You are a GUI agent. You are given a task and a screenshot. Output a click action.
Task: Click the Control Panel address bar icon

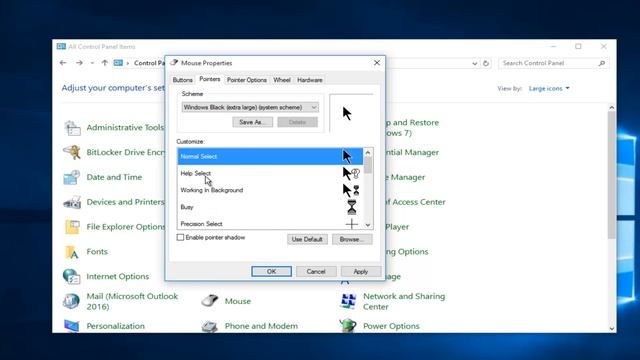[x=118, y=63]
